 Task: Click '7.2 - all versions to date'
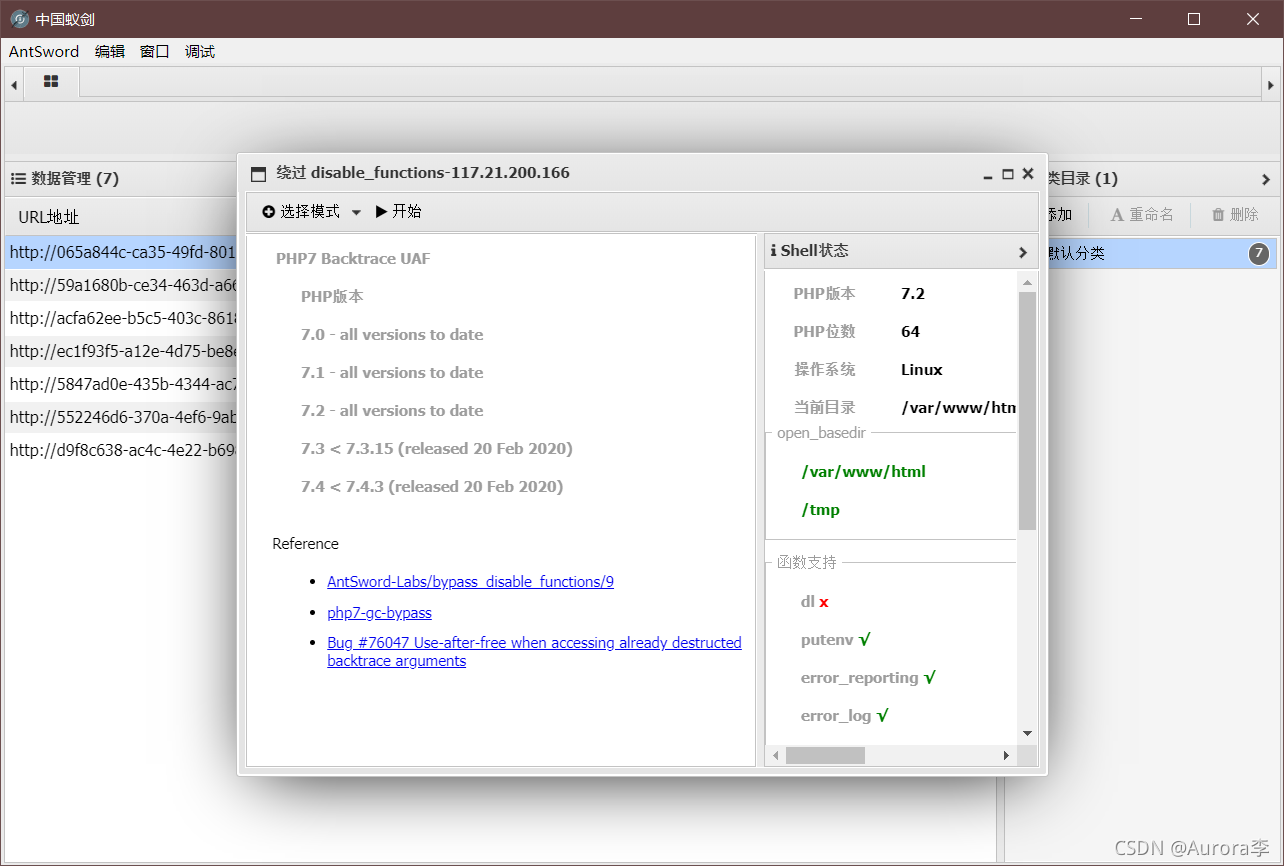pos(392,410)
